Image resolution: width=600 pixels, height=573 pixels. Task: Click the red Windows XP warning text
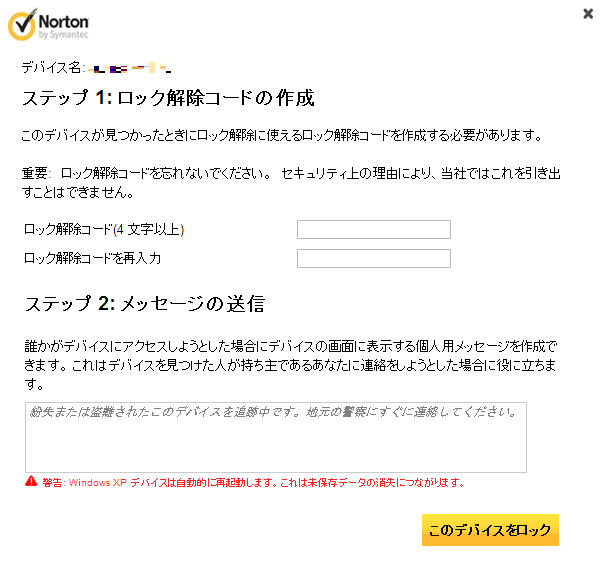[x=253, y=482]
